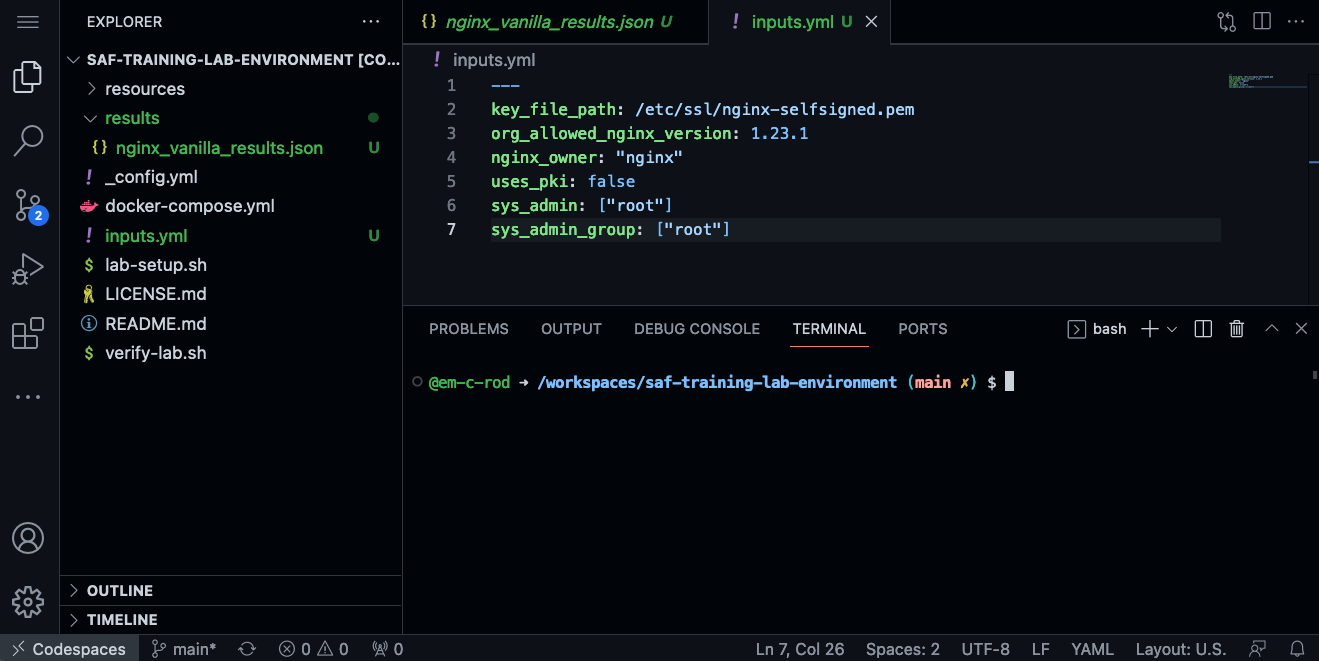Kill the terminal using the trash icon
1319x661 pixels.
click(1236, 328)
